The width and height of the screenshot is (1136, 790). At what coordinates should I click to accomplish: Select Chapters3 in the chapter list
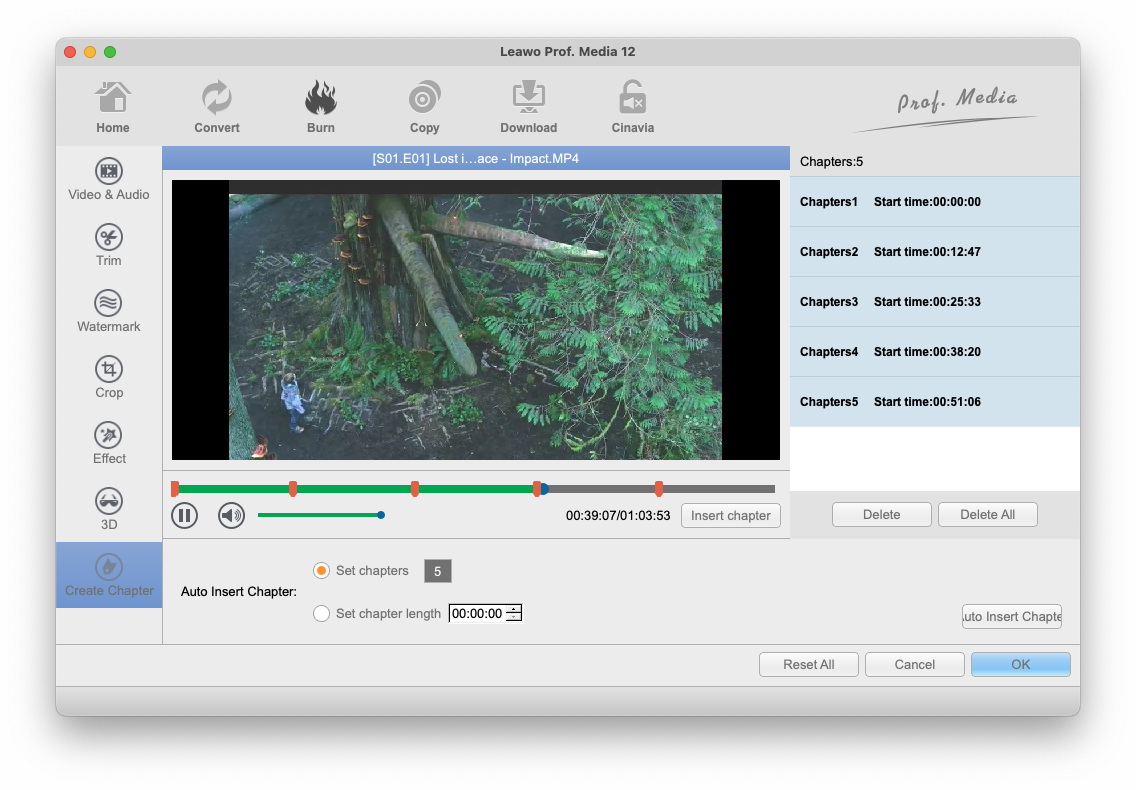[x=934, y=302]
